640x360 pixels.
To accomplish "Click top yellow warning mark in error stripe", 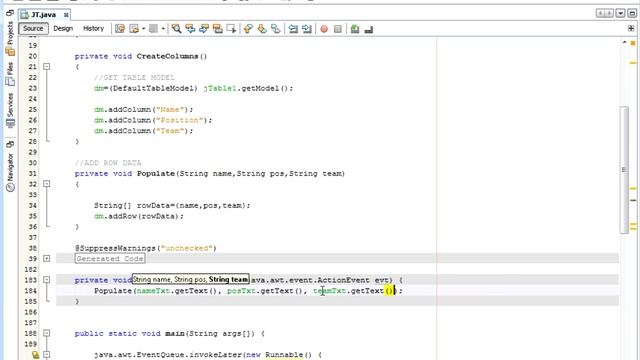I will pyautogui.click(x=633, y=63).
